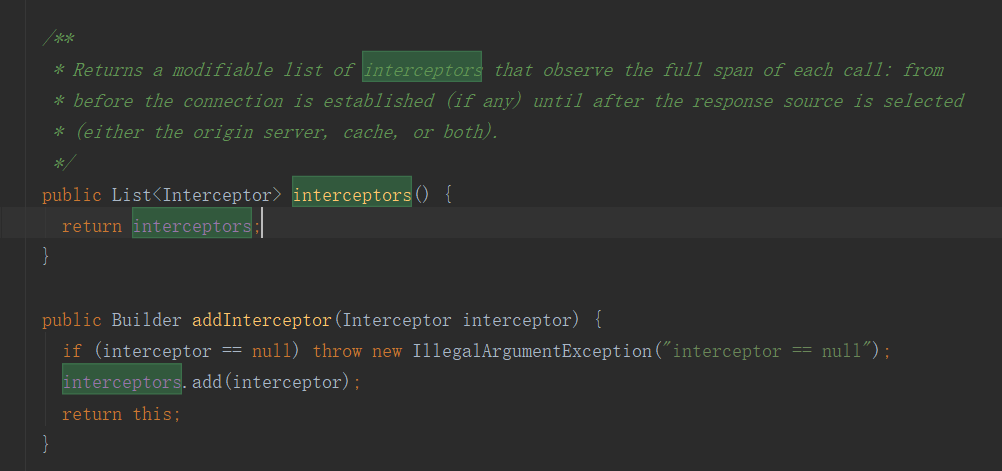This screenshot has width=1002, height=471.
Task: Click the addInterceptor method name
Action: pos(261,320)
